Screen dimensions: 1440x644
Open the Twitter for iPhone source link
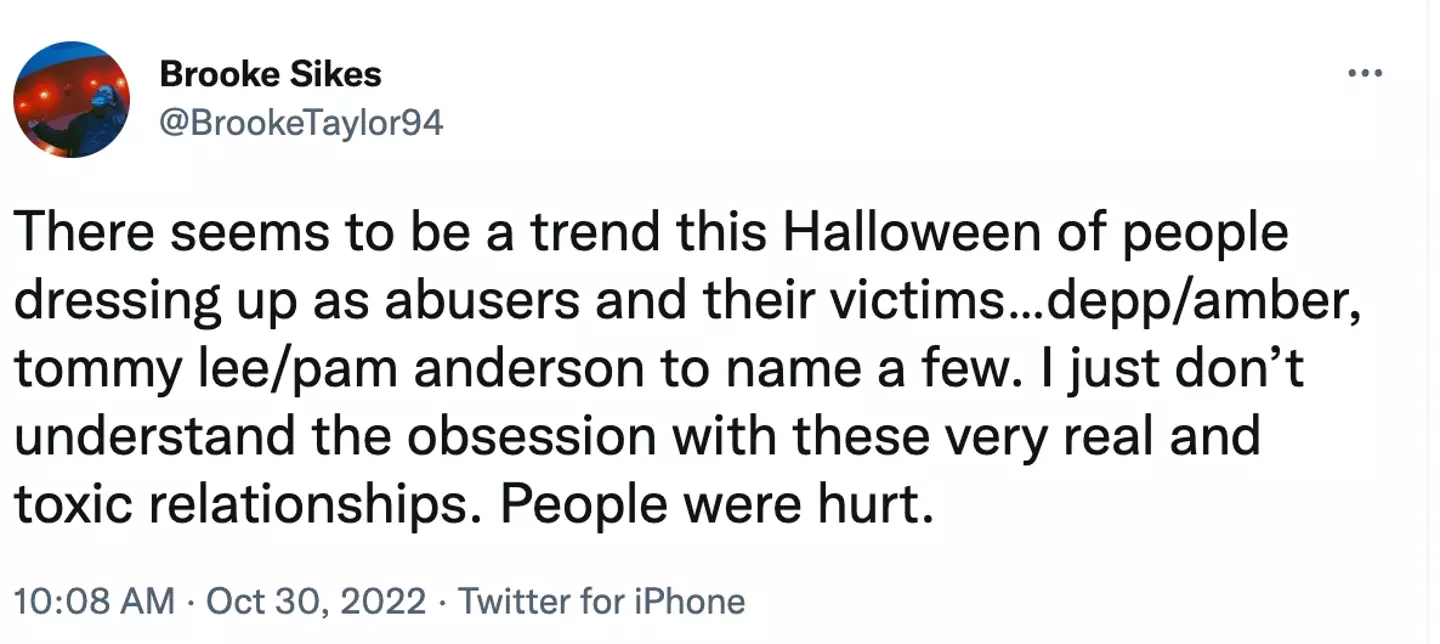601,601
